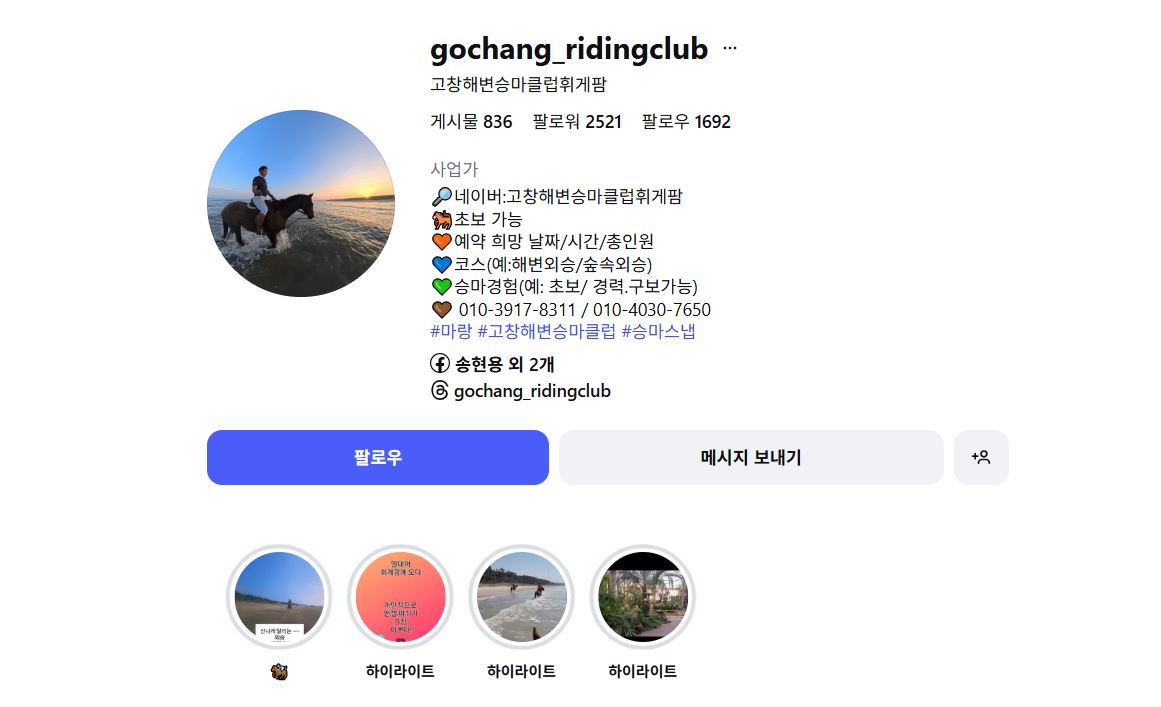Open the beach waves horse riding highlight
Screen dimensions: 1161x707
pyautogui.click(x=521, y=597)
